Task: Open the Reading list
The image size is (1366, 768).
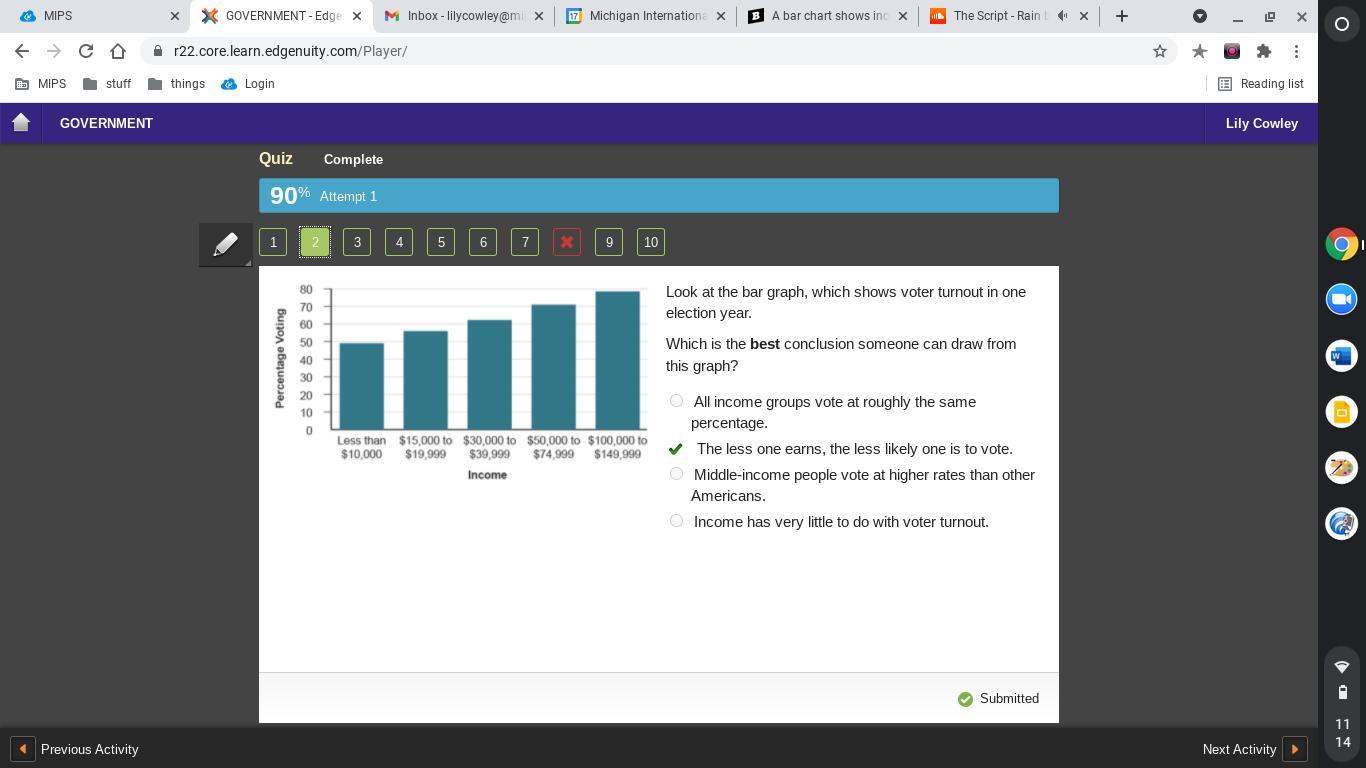Action: pyautogui.click(x=1260, y=84)
